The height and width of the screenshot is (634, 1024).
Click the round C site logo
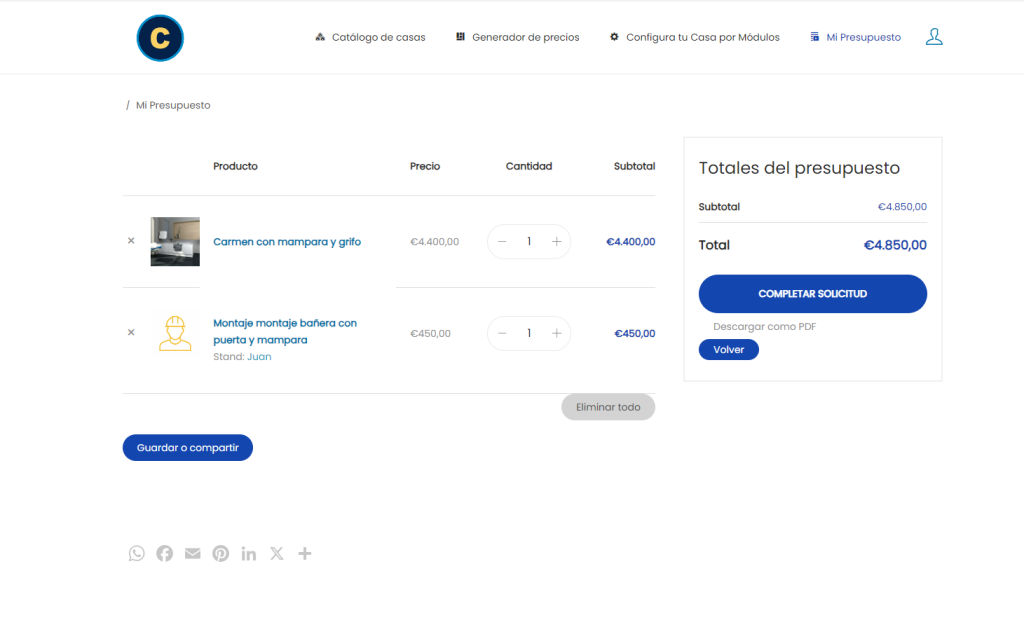[160, 38]
